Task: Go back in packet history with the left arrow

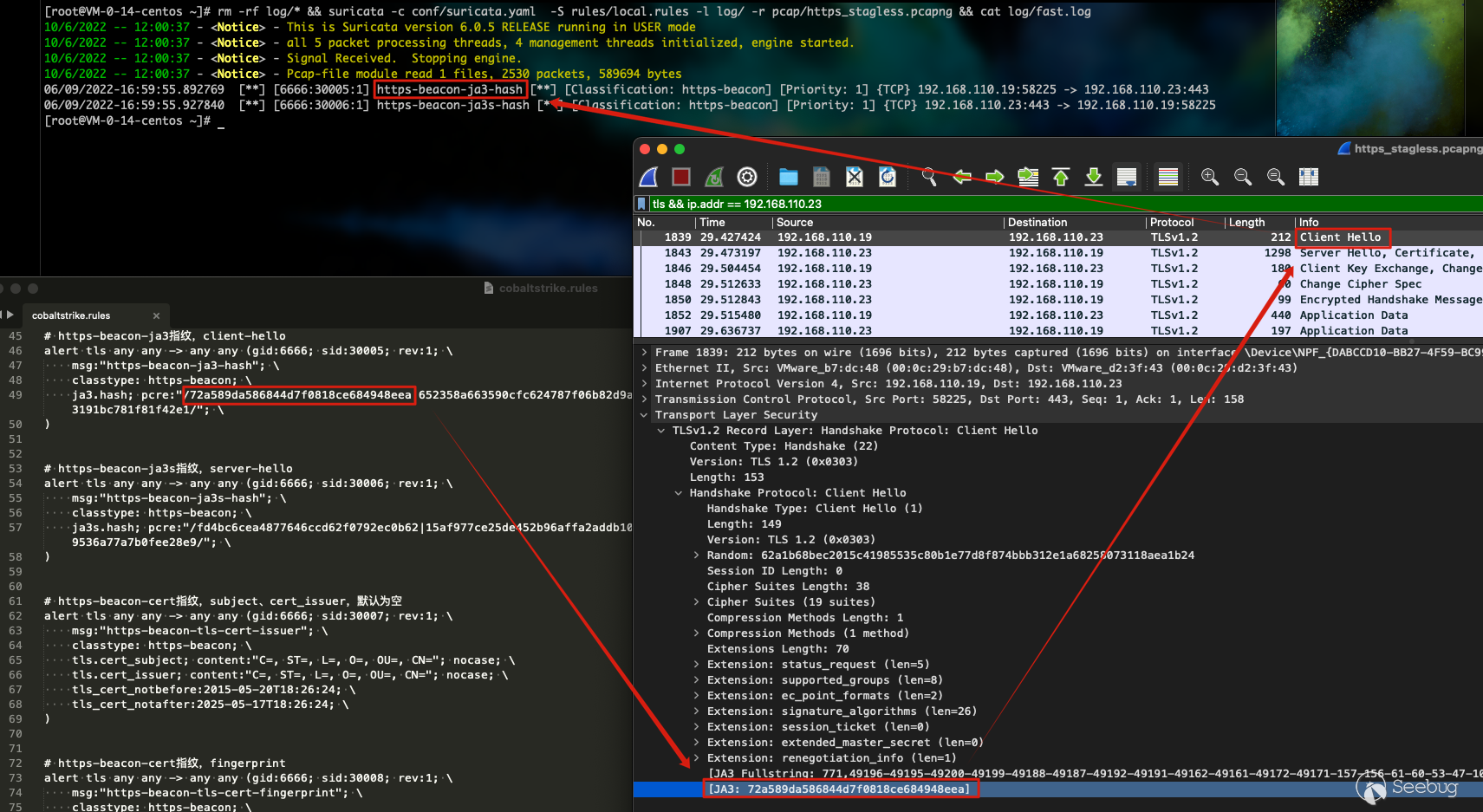Action: coord(962,178)
